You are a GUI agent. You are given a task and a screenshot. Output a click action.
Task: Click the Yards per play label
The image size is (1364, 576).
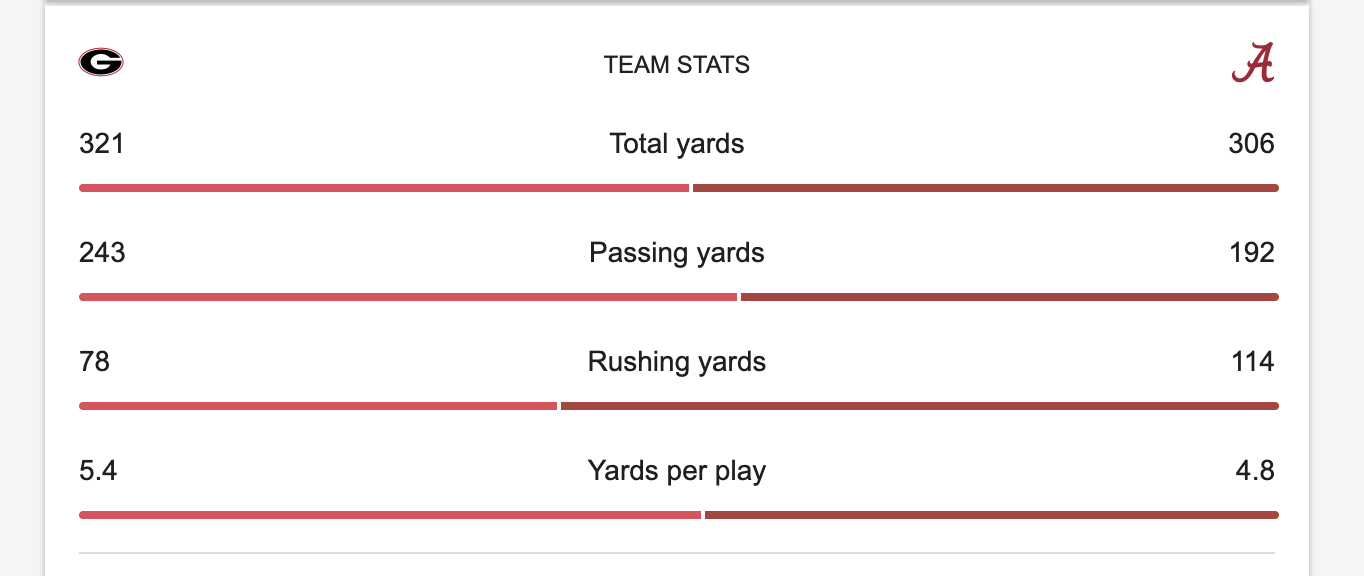(x=677, y=470)
